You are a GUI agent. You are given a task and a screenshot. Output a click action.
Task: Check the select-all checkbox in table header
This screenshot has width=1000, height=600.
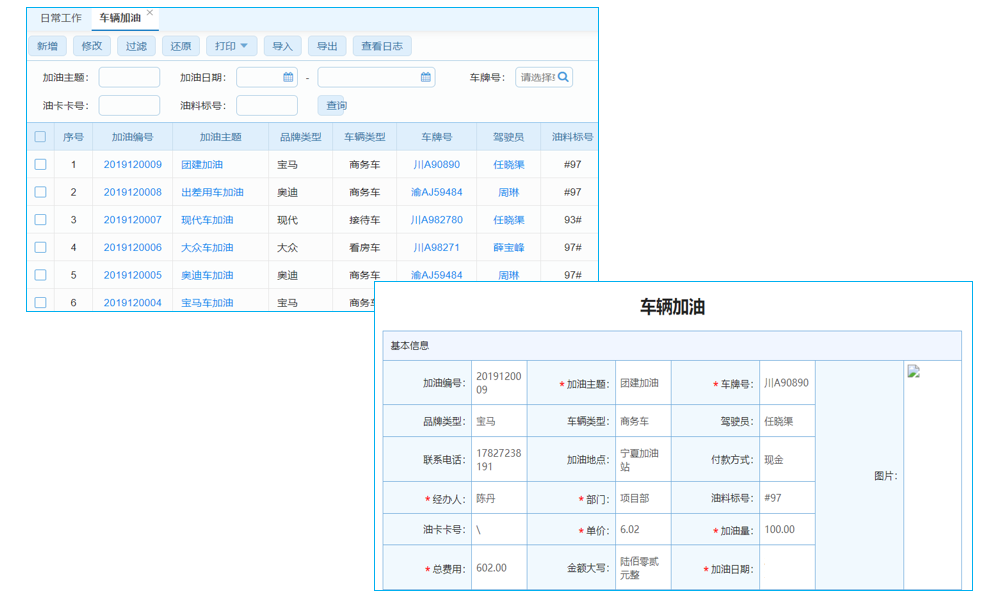coord(40,137)
